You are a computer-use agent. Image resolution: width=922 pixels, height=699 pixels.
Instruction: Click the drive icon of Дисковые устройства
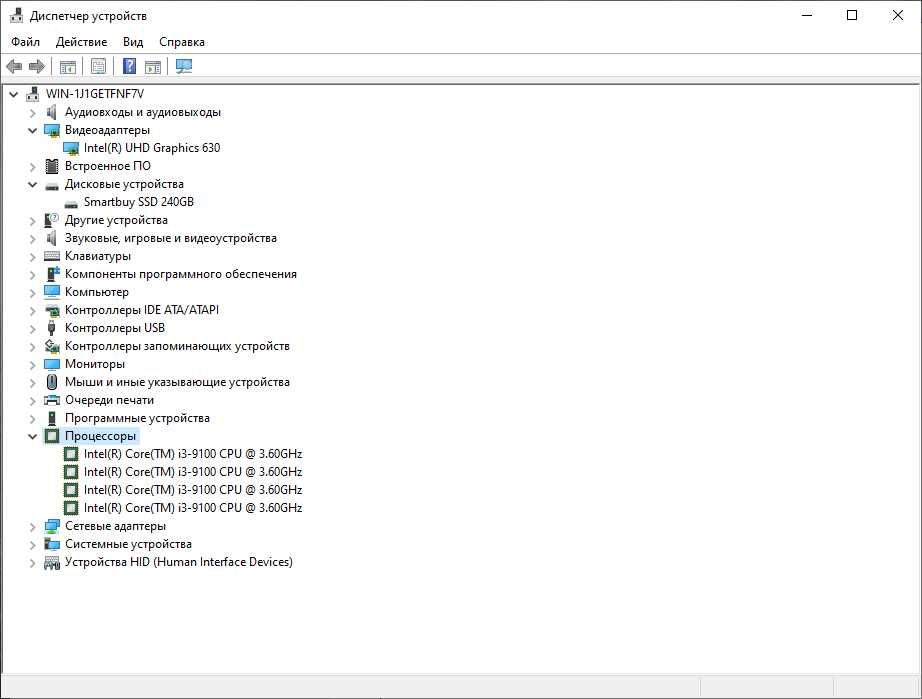pos(52,186)
